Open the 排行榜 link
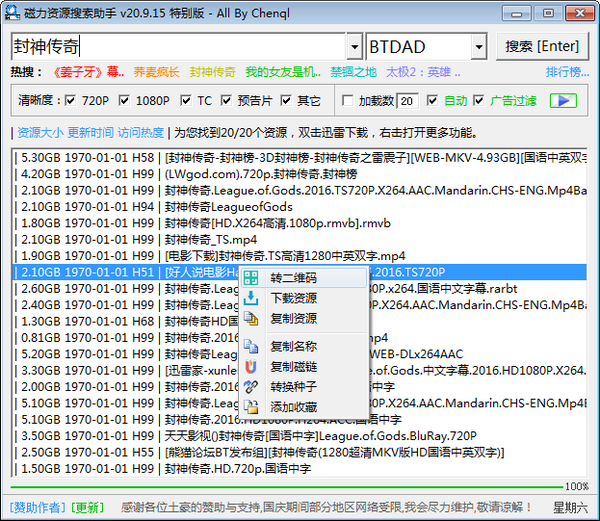This screenshot has width=600, height=521. [x=567, y=72]
